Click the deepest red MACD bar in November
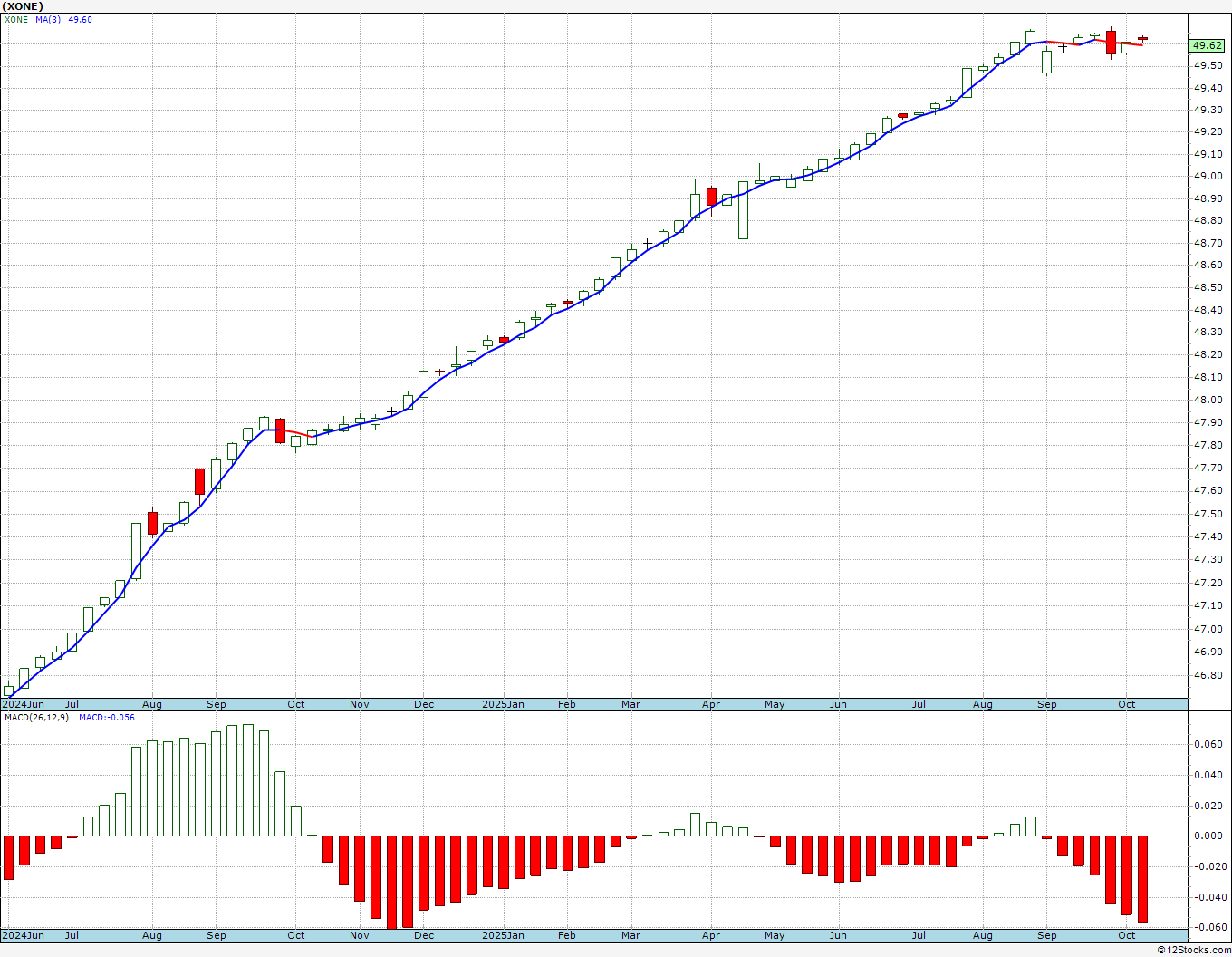1232x957 pixels. click(x=392, y=882)
